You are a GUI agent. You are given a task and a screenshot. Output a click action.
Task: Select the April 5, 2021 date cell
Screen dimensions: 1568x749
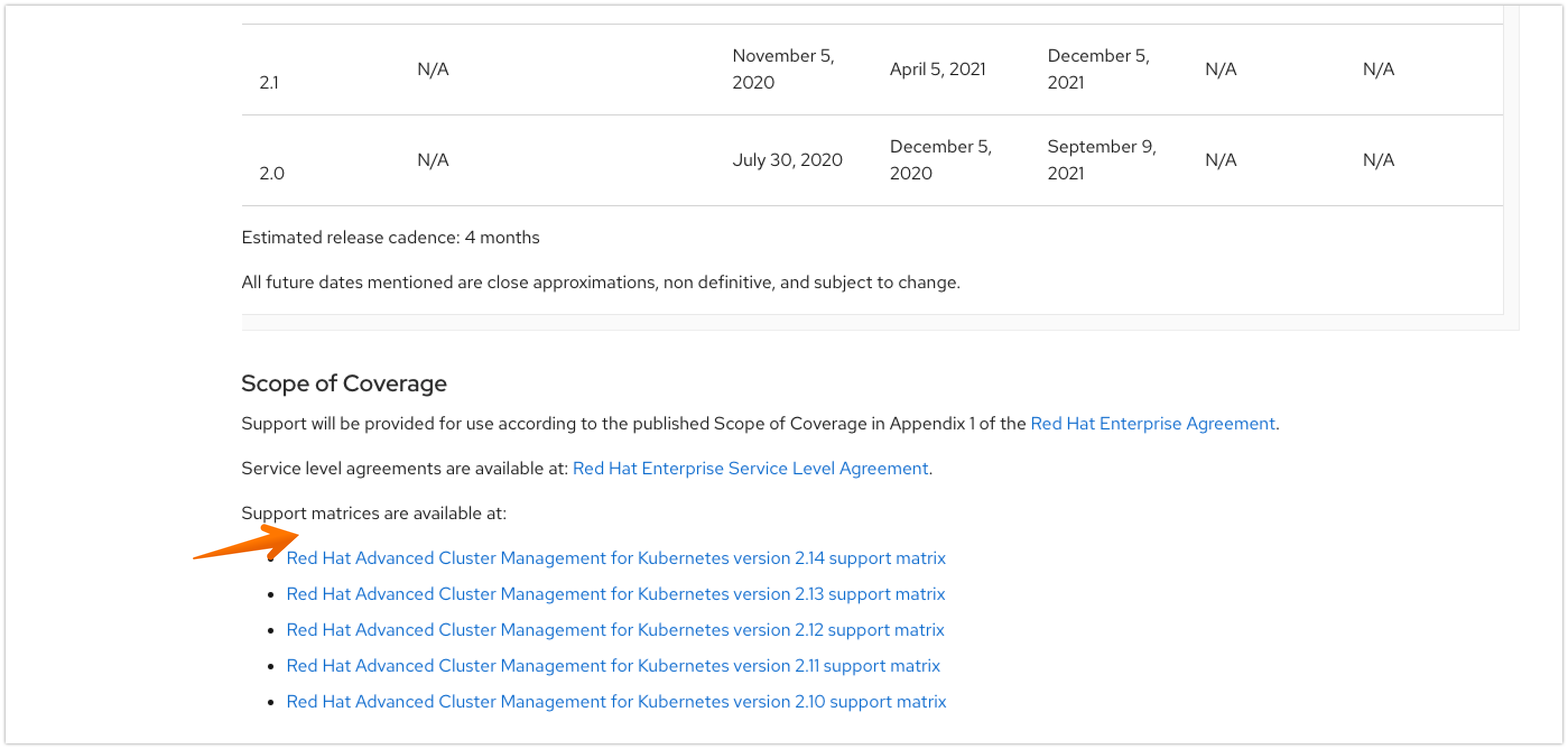tap(938, 70)
